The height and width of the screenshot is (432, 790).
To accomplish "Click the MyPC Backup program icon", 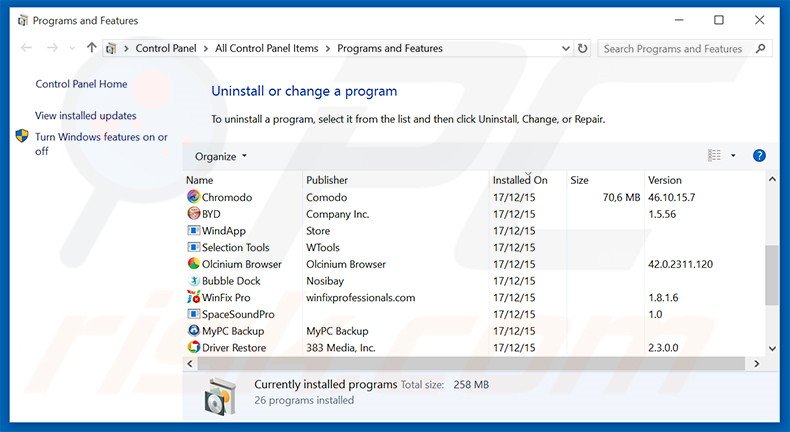I will coord(193,331).
